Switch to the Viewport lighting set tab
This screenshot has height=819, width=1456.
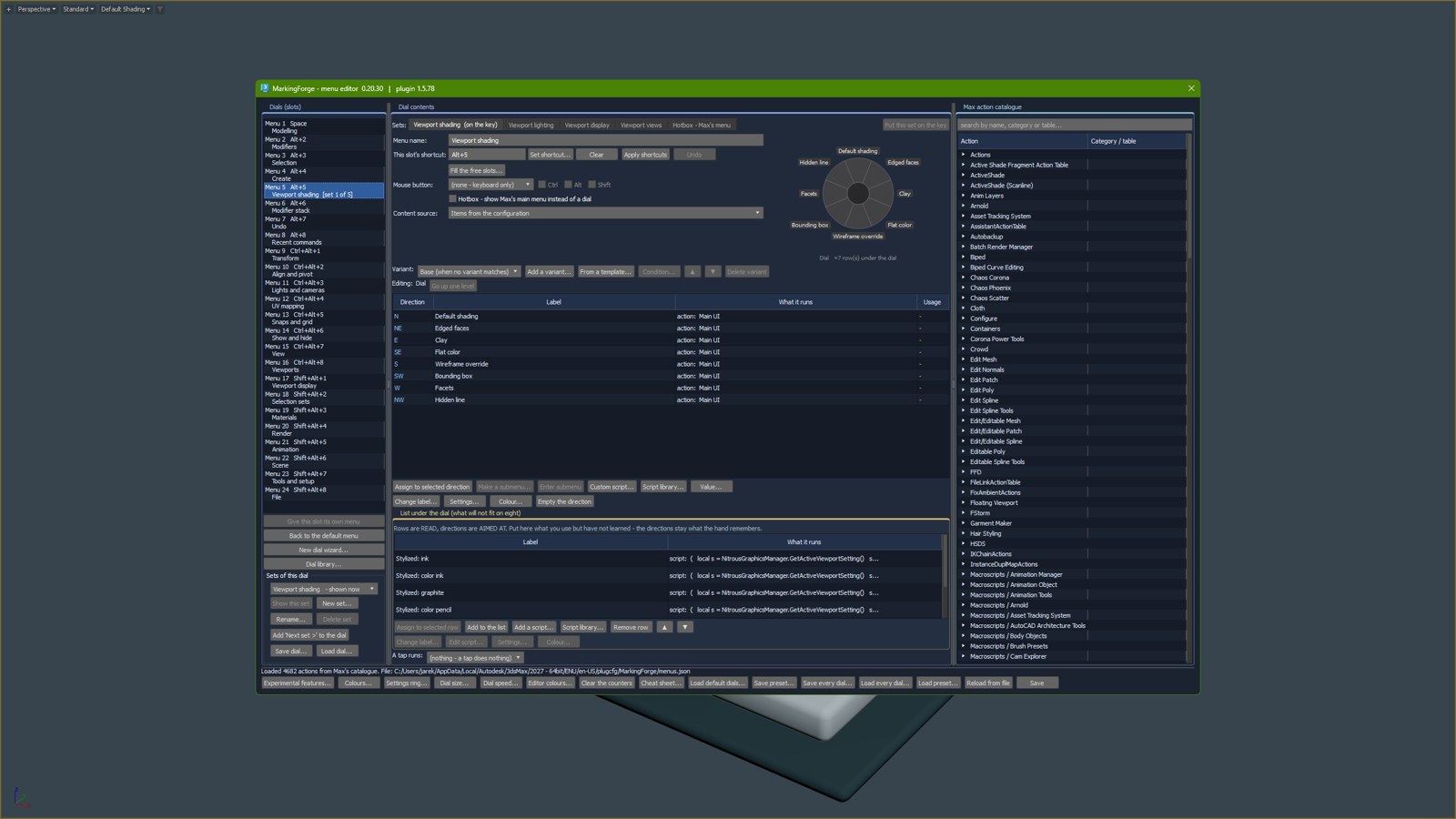pos(531,125)
